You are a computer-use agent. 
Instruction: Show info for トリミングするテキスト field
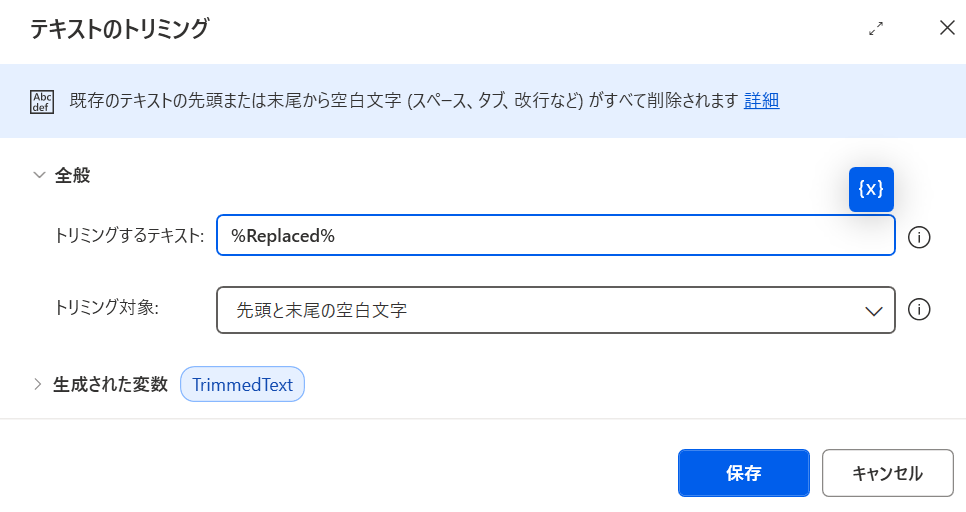(919, 237)
